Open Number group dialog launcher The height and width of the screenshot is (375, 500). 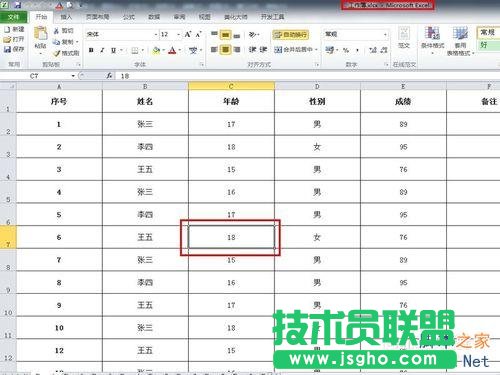pos(387,64)
